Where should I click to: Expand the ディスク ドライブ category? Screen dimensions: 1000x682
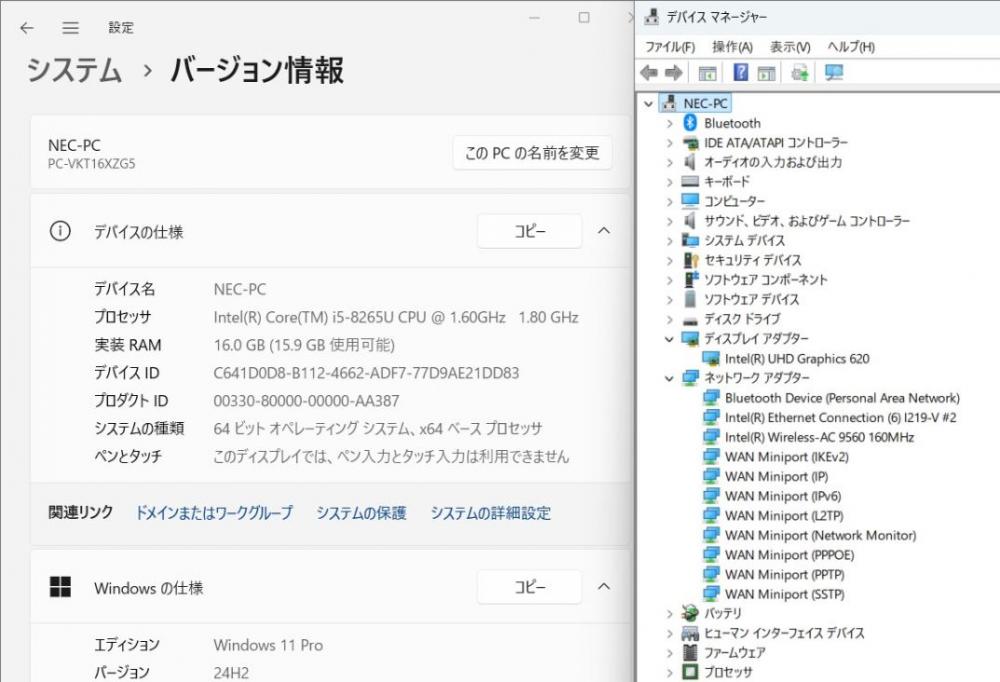tap(670, 319)
